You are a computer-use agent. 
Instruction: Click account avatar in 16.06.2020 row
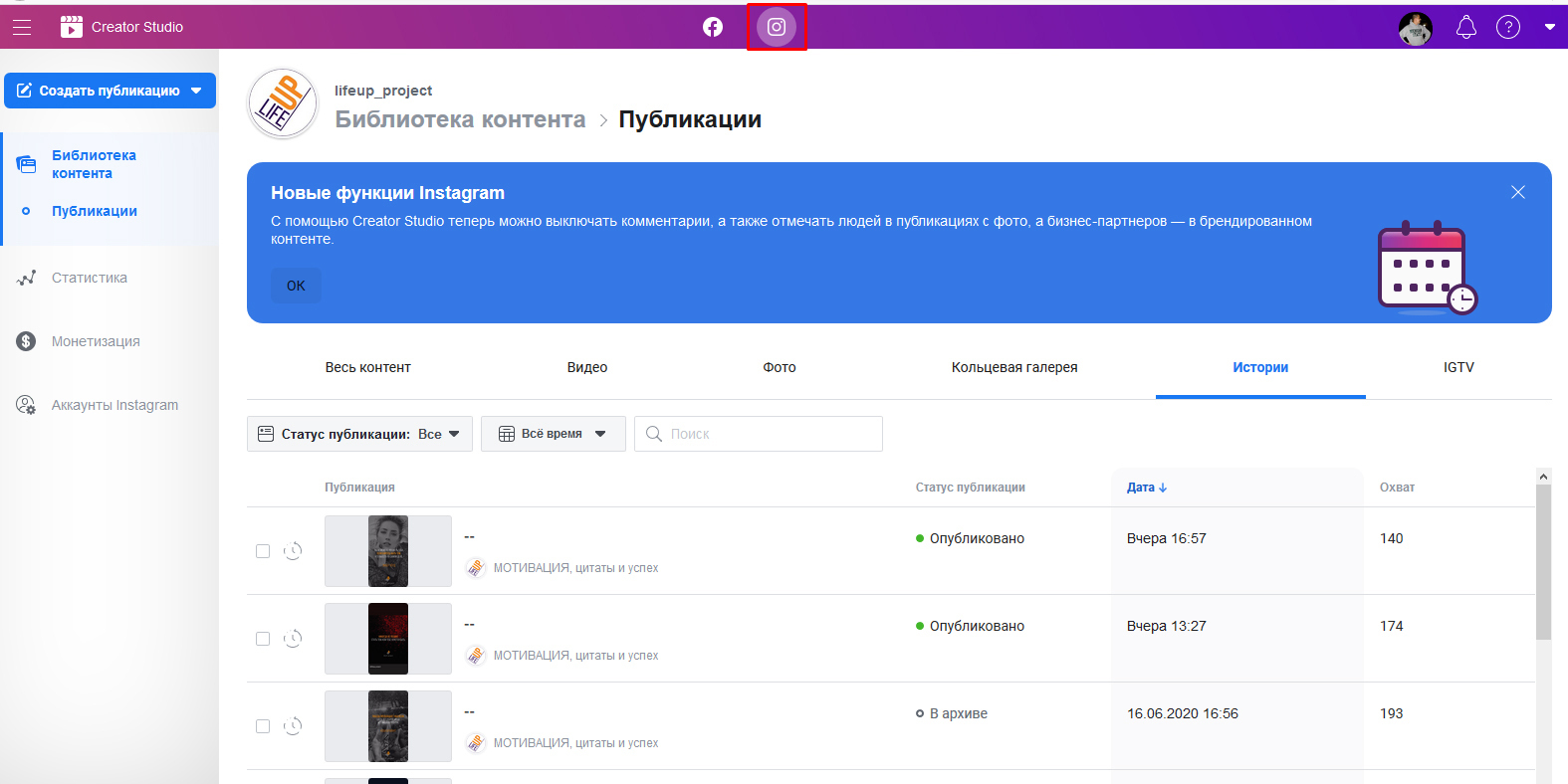(x=476, y=743)
